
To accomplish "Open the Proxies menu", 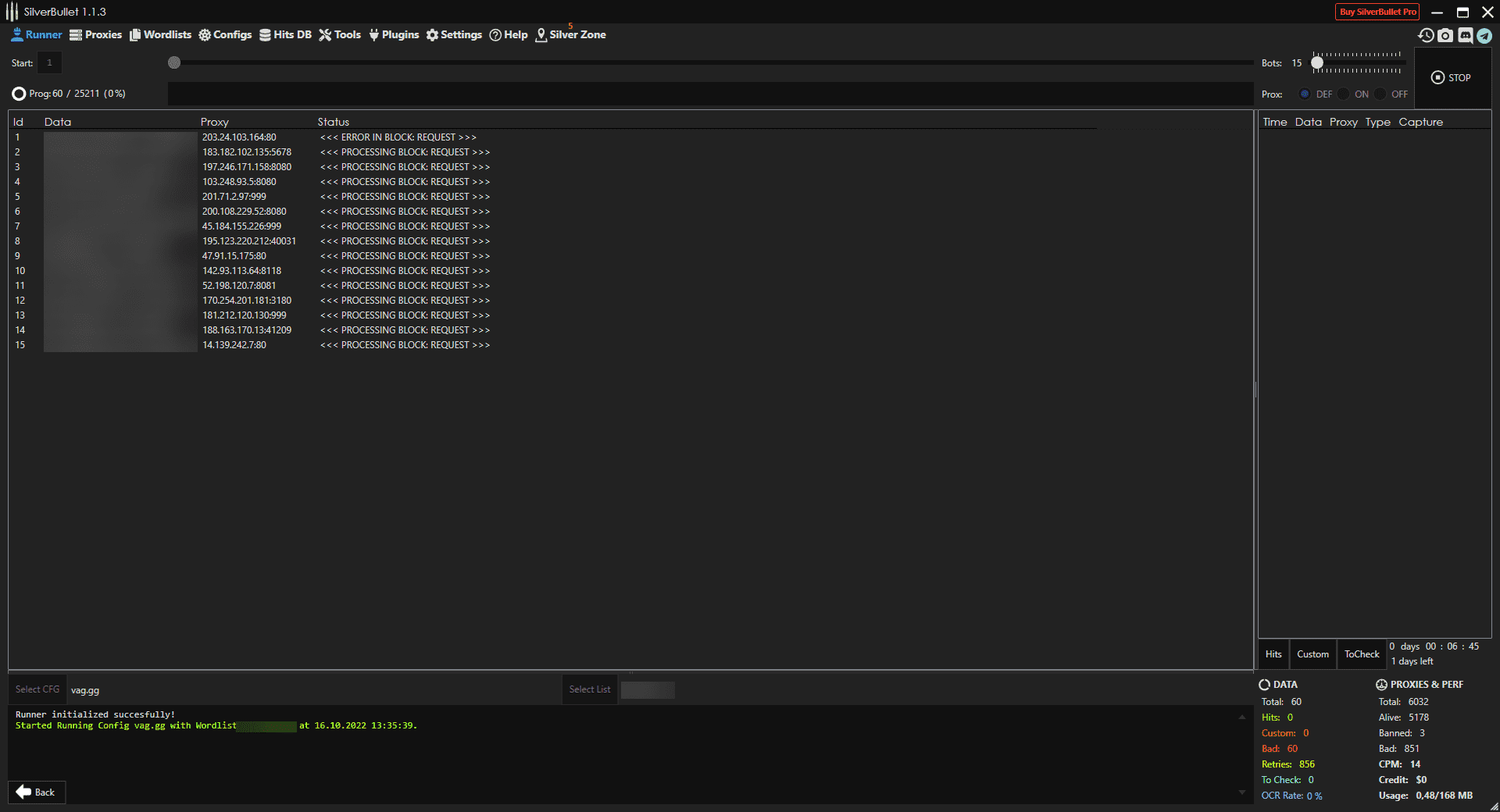I will coord(95,34).
